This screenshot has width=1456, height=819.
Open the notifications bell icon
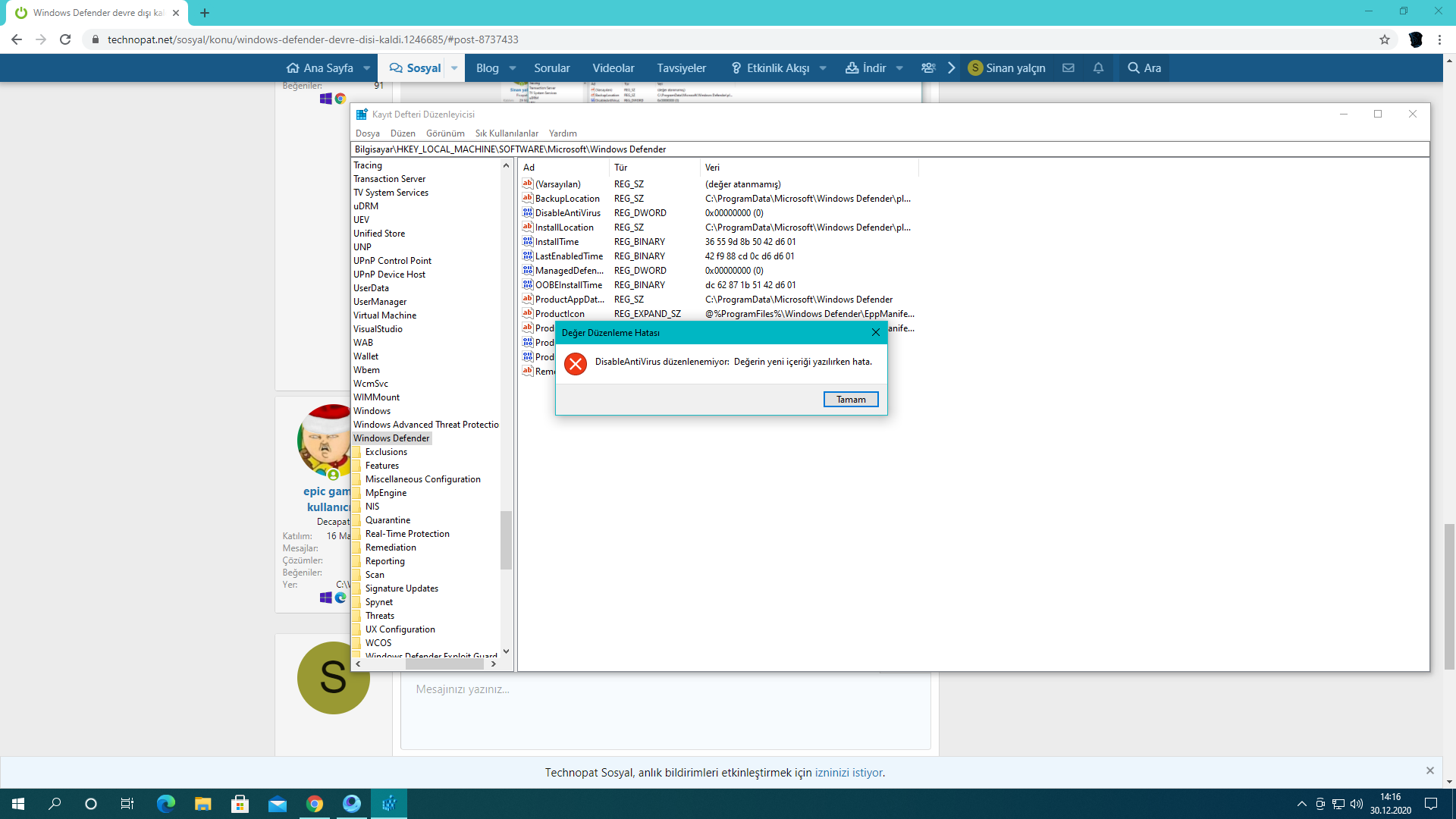[1098, 68]
